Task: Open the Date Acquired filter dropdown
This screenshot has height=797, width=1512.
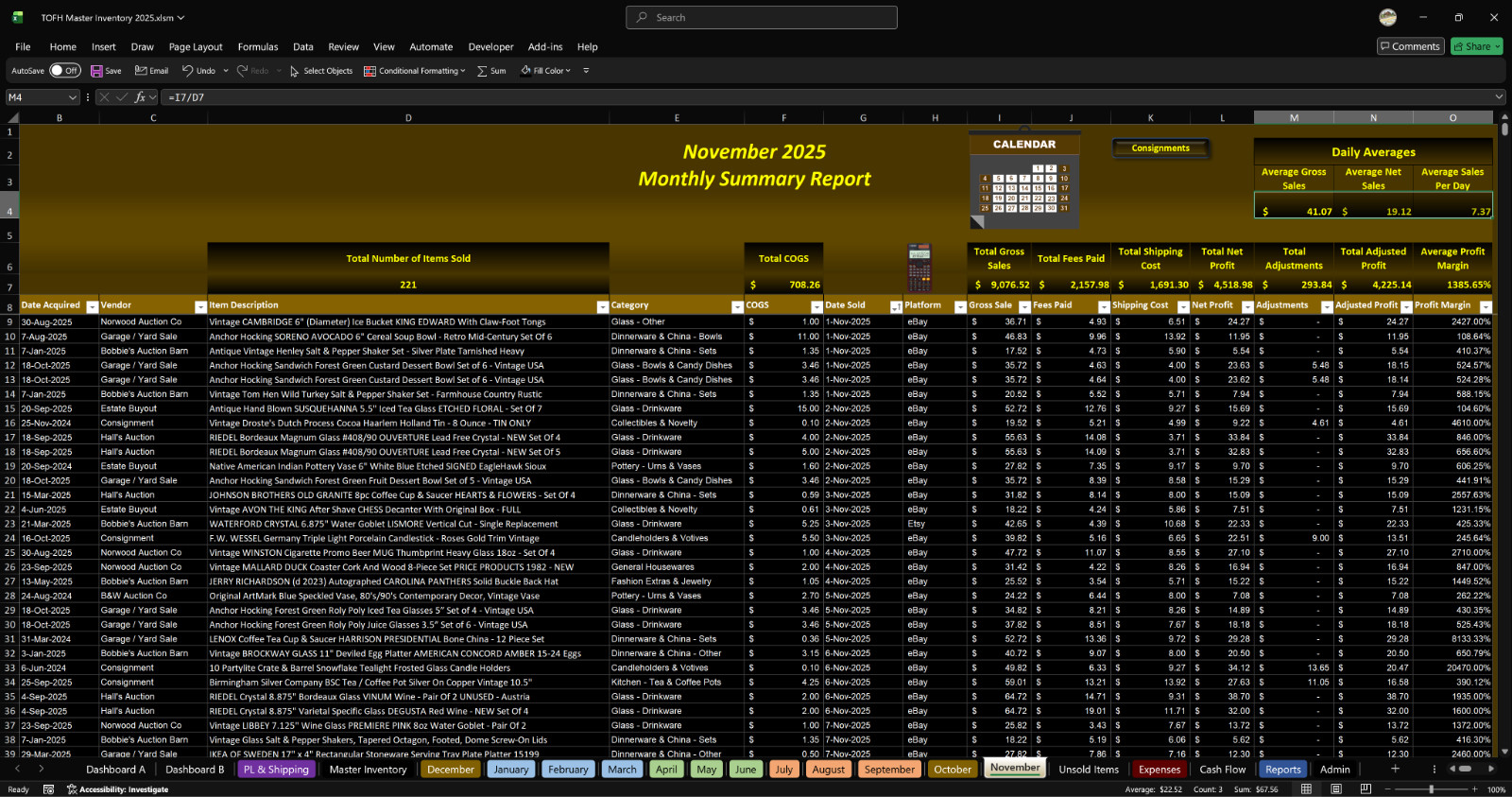Action: [92, 306]
